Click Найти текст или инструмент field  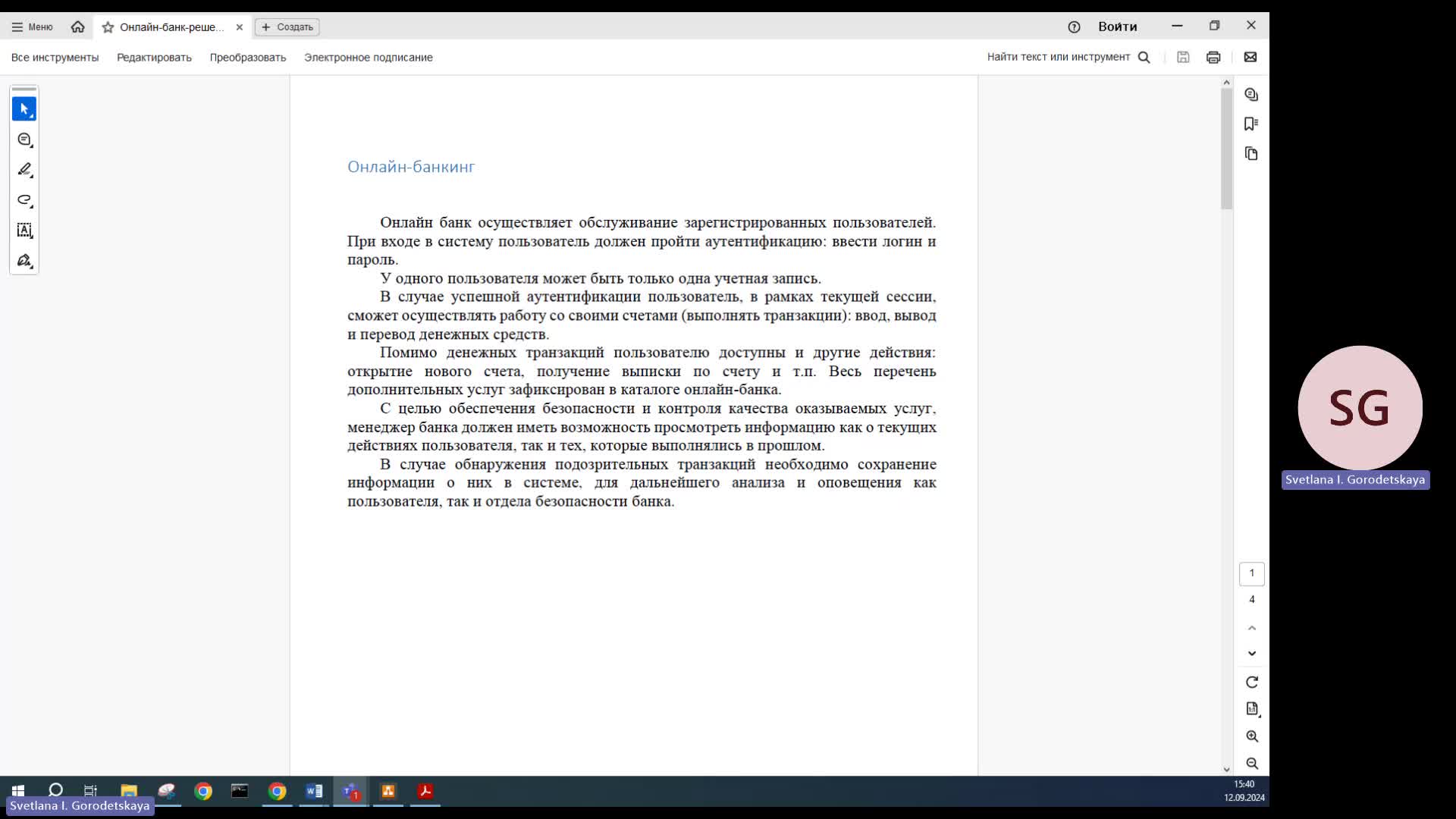click(1059, 57)
